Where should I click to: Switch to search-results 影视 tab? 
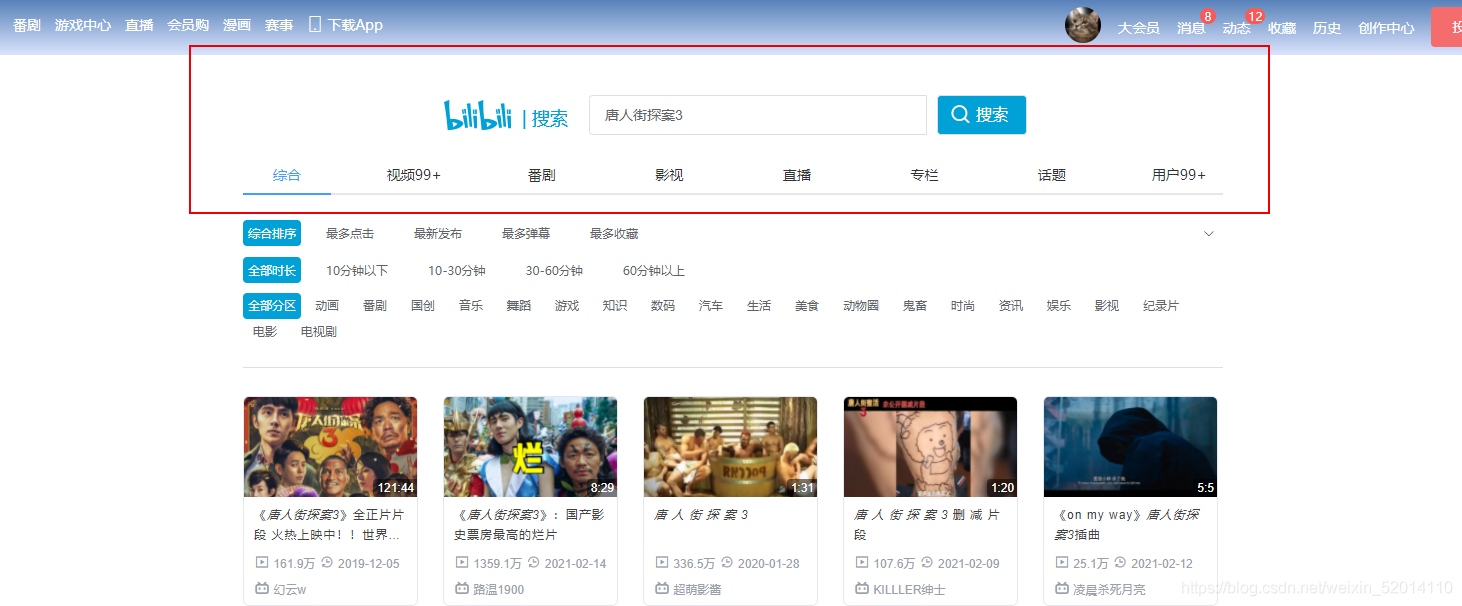669,175
